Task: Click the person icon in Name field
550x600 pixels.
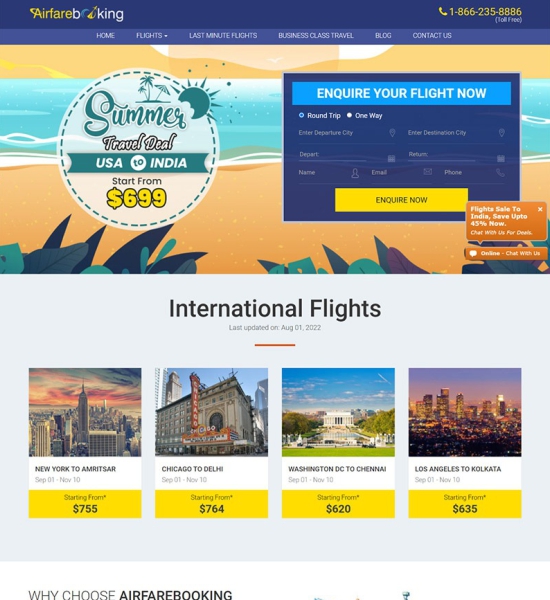Action: (355, 173)
